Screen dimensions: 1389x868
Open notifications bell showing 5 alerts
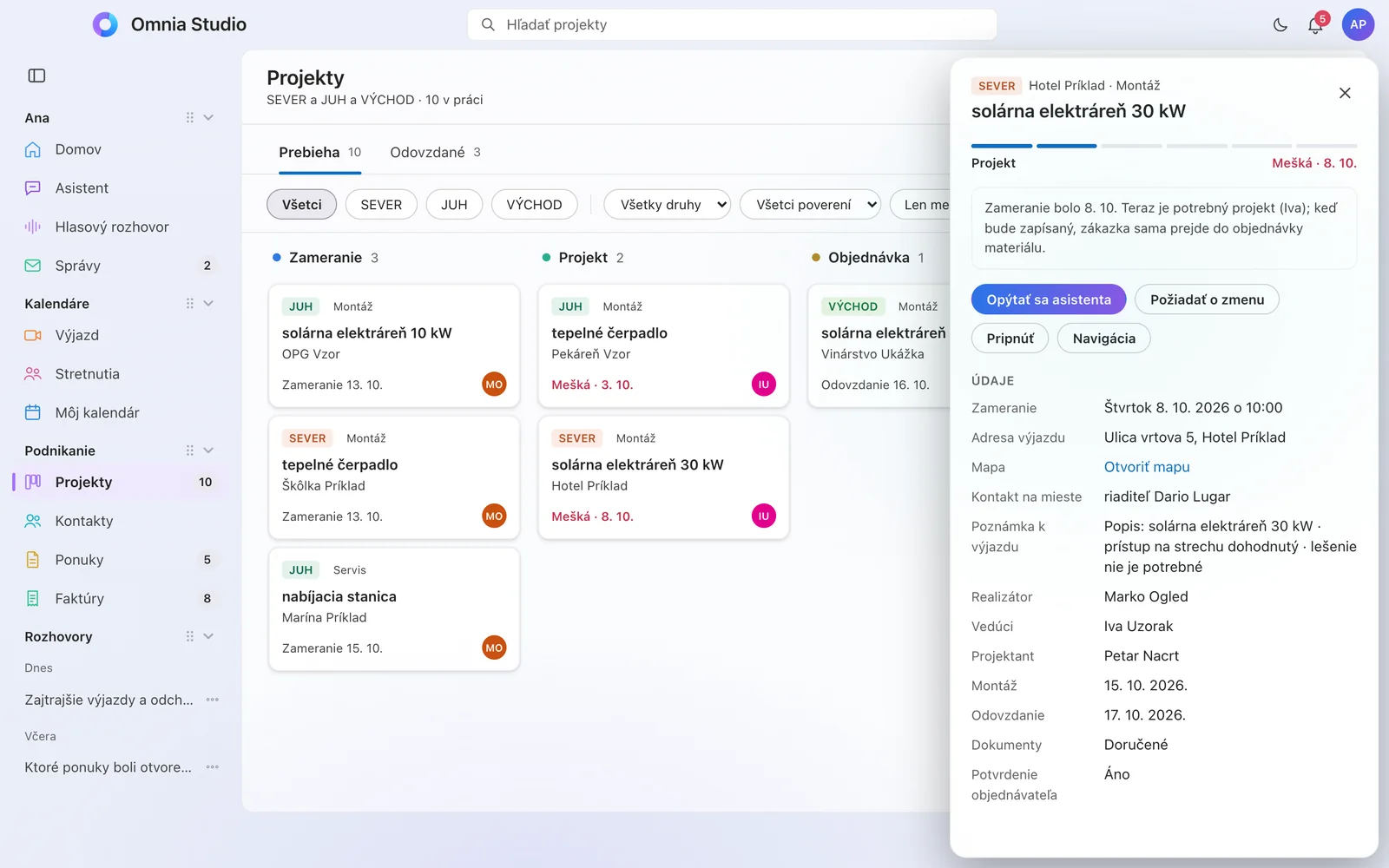1316,25
